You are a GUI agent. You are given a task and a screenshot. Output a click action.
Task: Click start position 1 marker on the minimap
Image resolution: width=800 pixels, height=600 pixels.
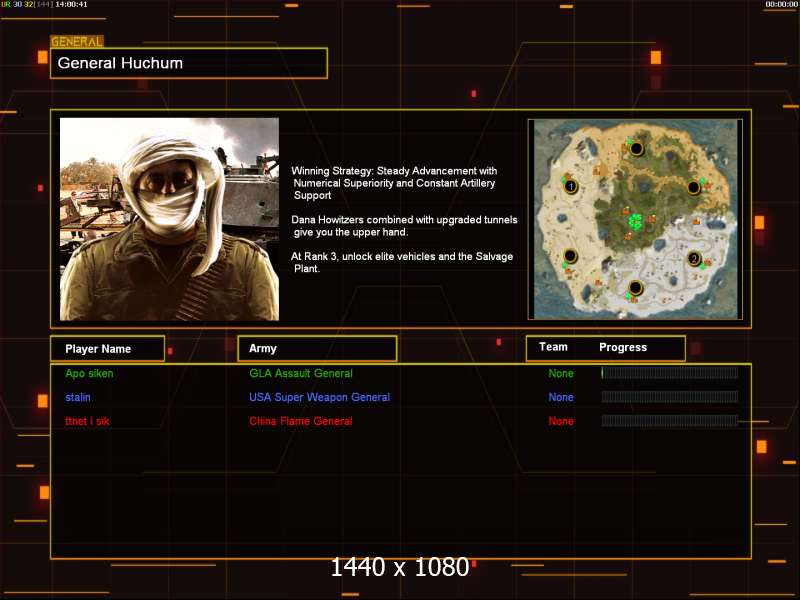(x=570, y=186)
